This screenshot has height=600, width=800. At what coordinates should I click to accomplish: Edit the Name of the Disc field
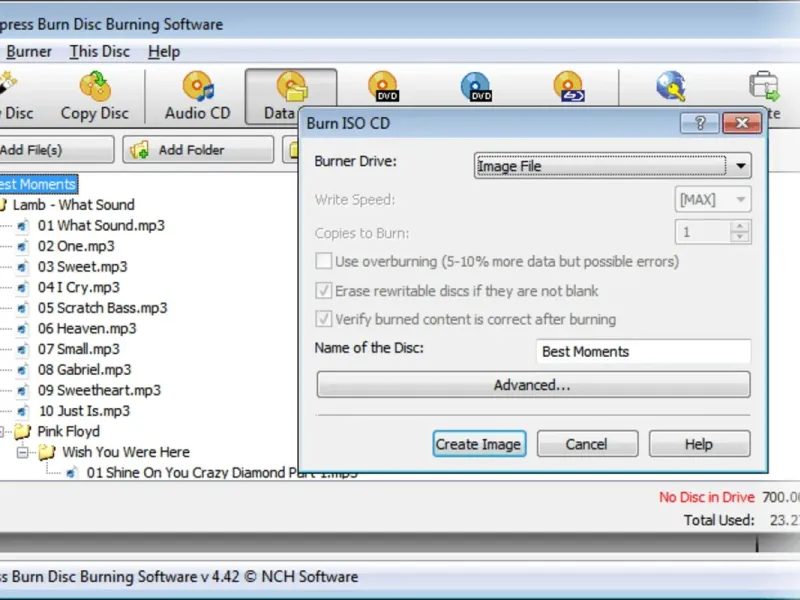click(643, 352)
